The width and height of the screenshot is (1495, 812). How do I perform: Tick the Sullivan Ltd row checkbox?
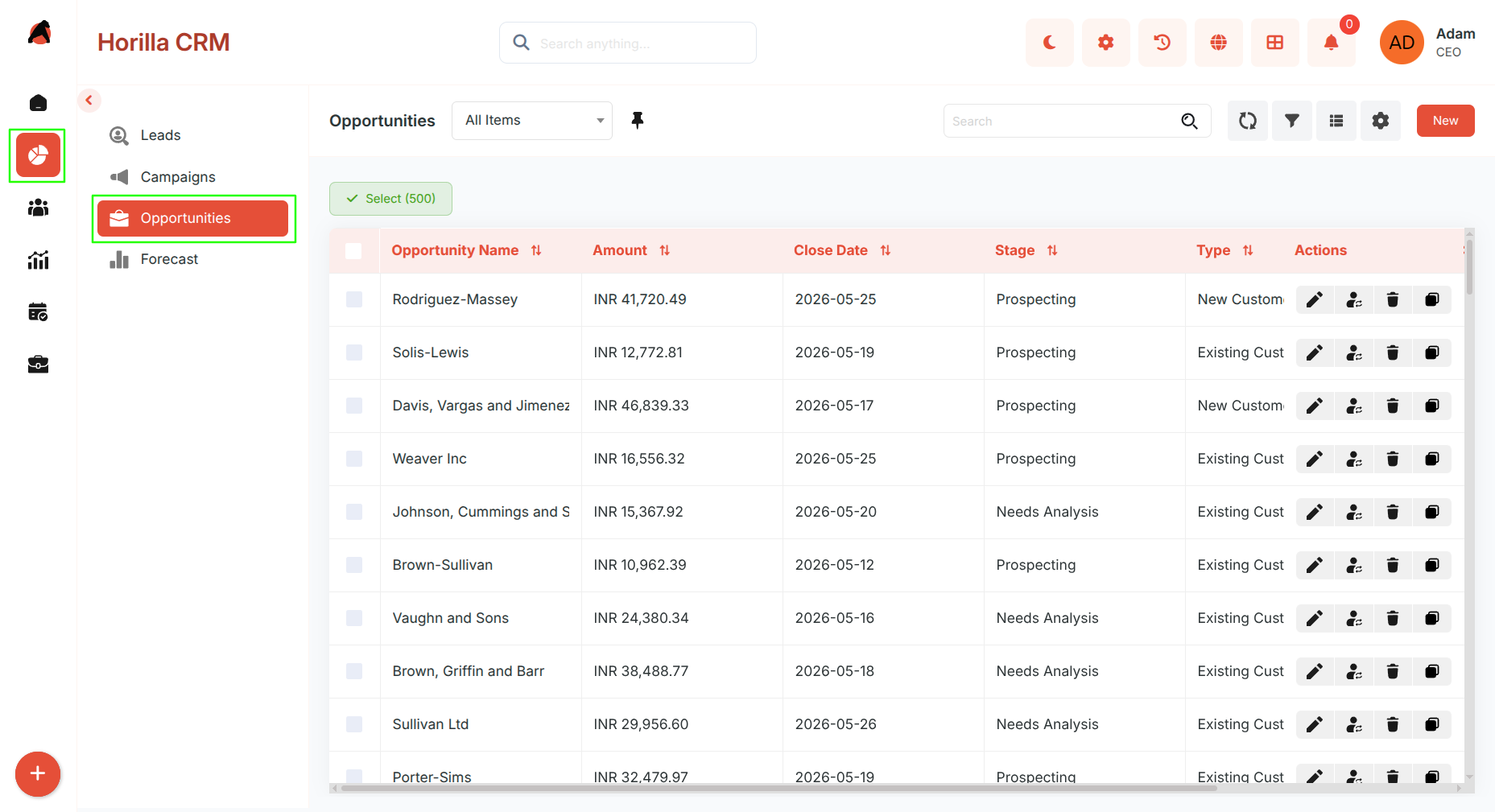click(x=354, y=724)
